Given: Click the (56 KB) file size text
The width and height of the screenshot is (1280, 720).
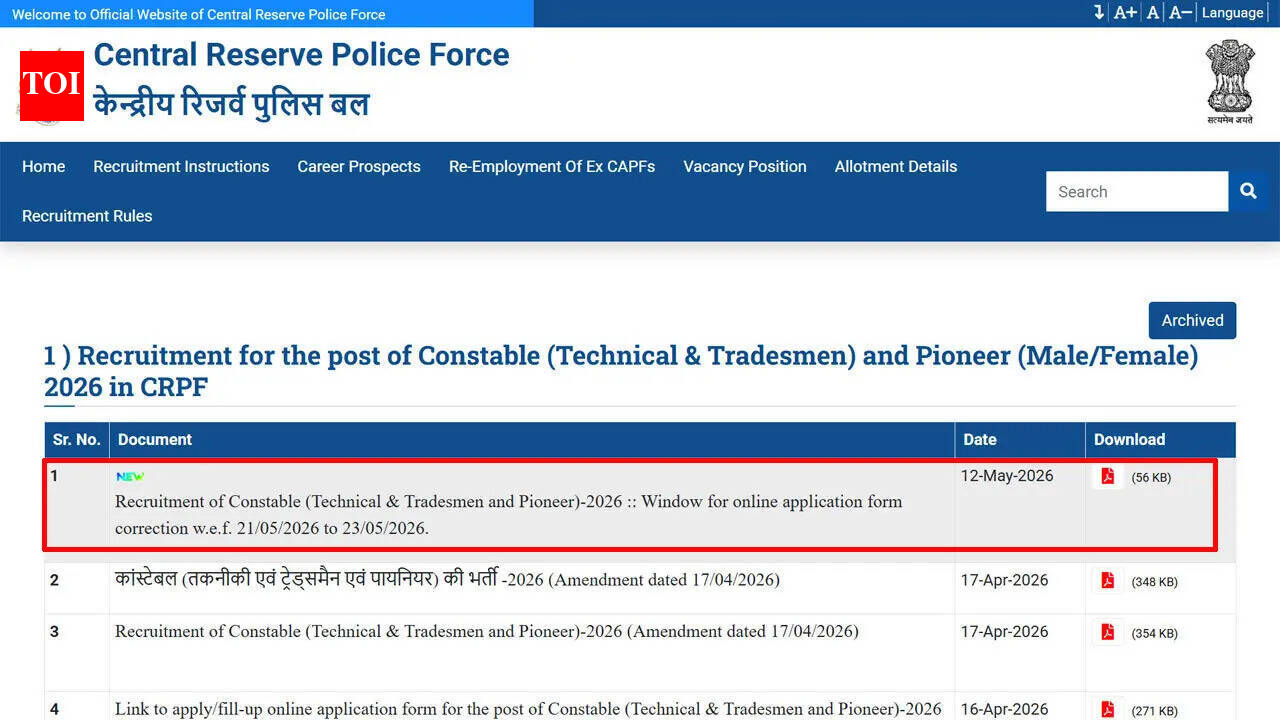Looking at the screenshot, I should click(1151, 477).
